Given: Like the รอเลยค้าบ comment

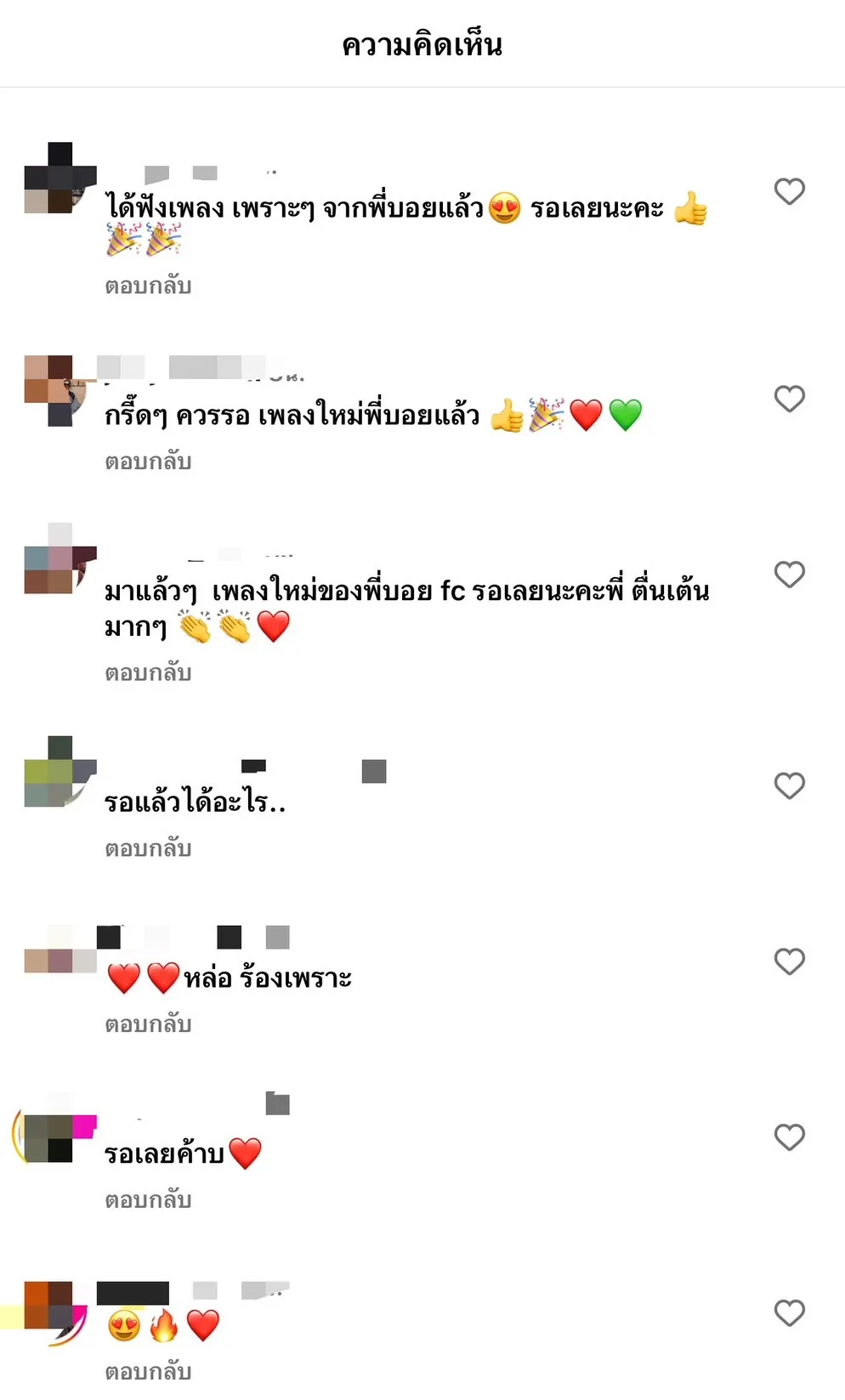Looking at the screenshot, I should (789, 1137).
